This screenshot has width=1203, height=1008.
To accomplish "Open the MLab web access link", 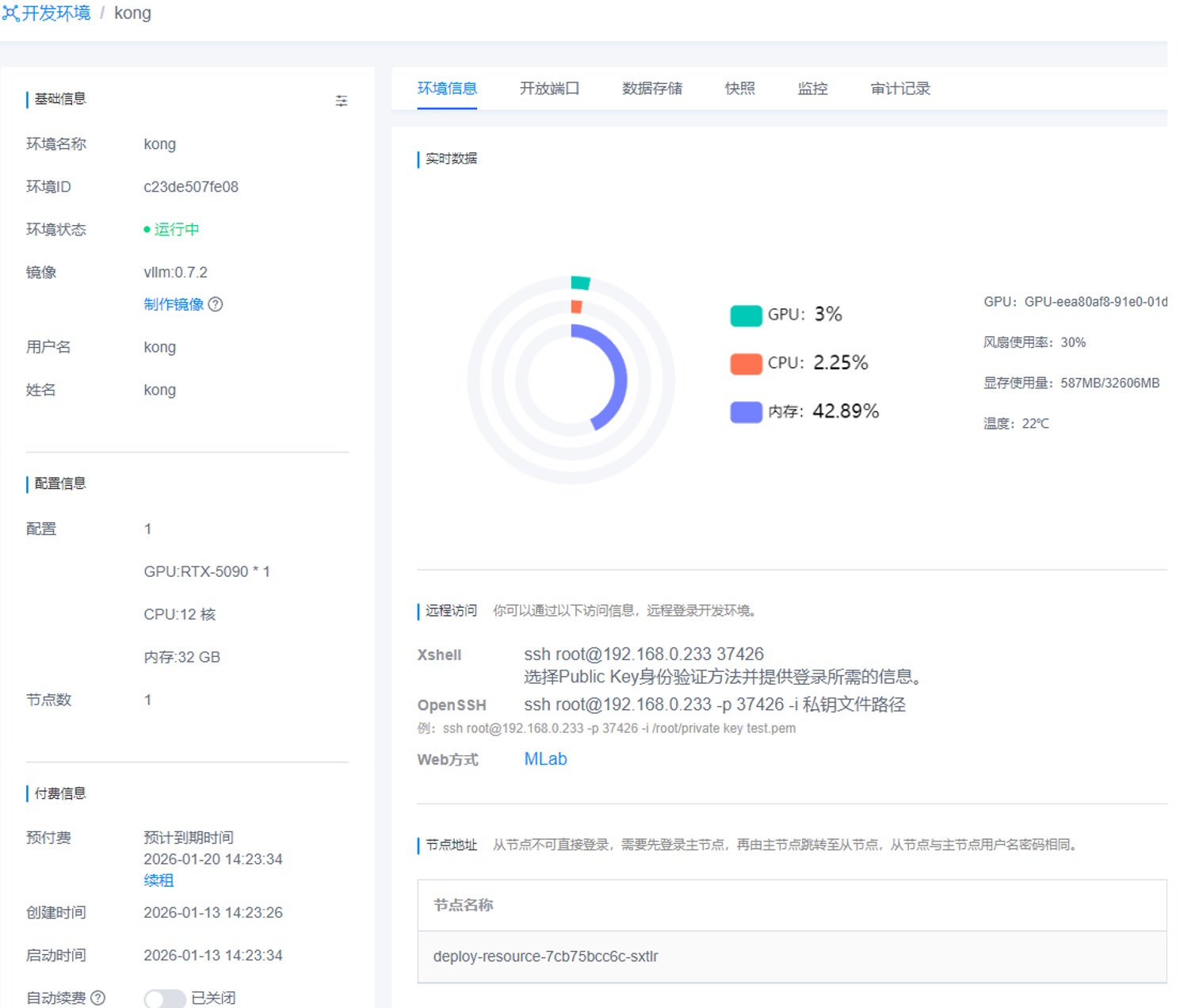I will tap(546, 759).
